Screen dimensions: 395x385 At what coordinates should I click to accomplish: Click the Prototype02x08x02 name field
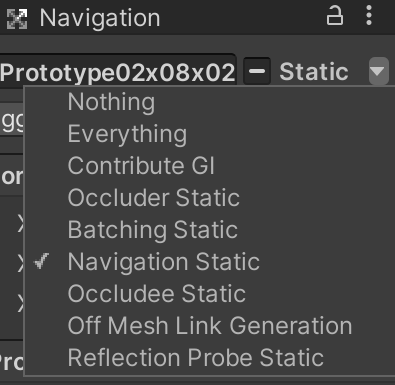pos(118,69)
